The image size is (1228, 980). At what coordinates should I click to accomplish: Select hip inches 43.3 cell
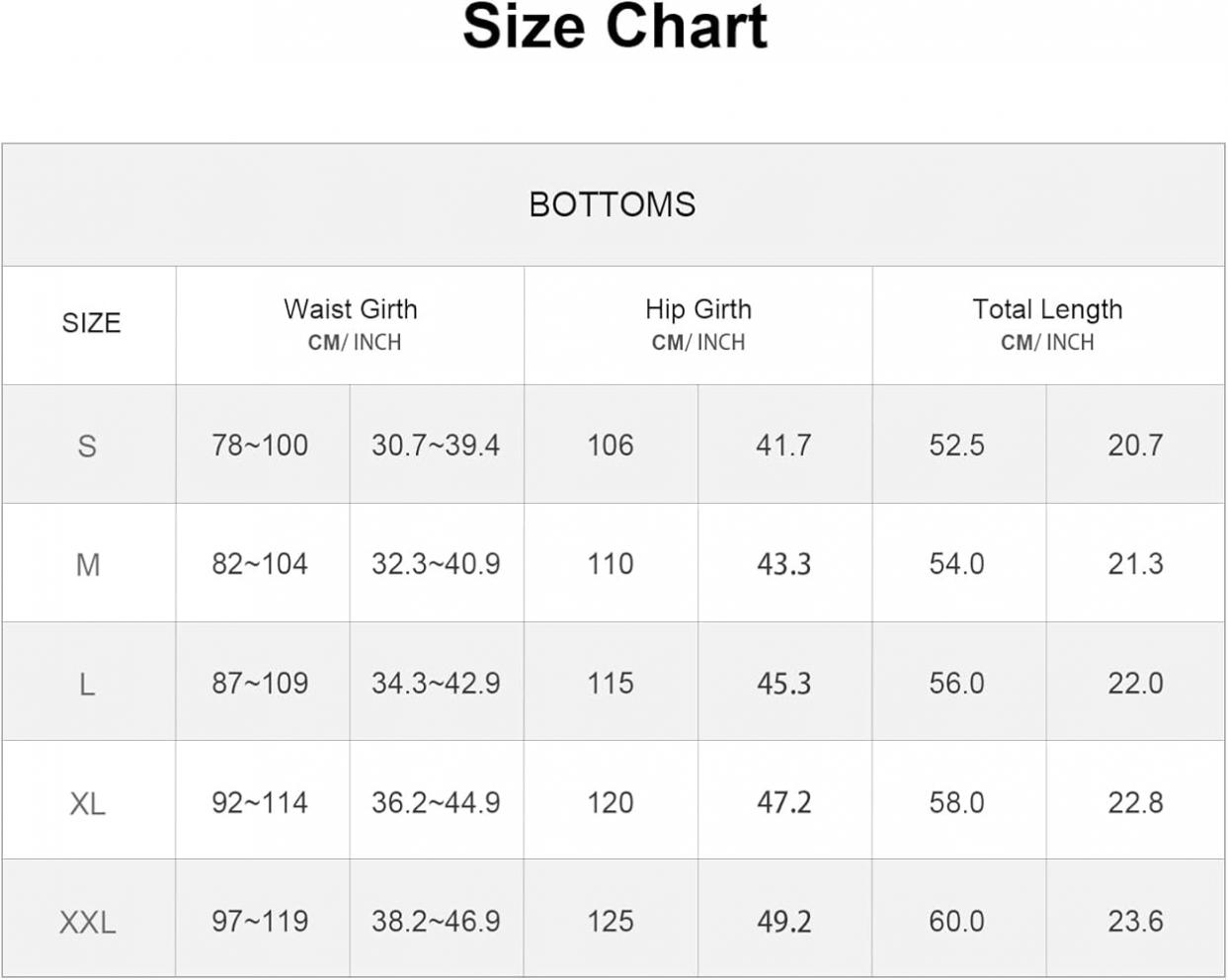click(785, 564)
